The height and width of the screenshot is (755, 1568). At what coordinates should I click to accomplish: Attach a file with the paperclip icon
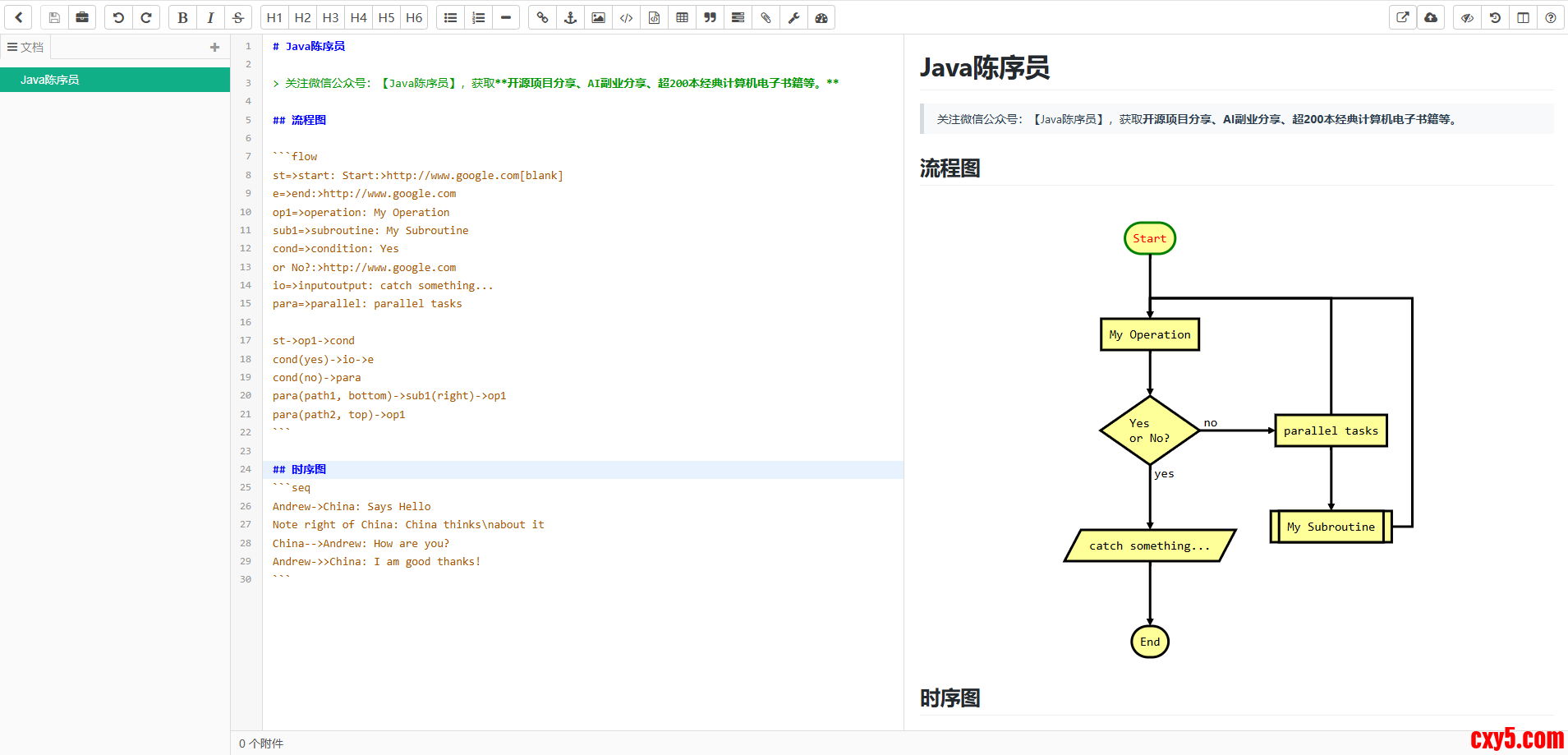(x=766, y=17)
